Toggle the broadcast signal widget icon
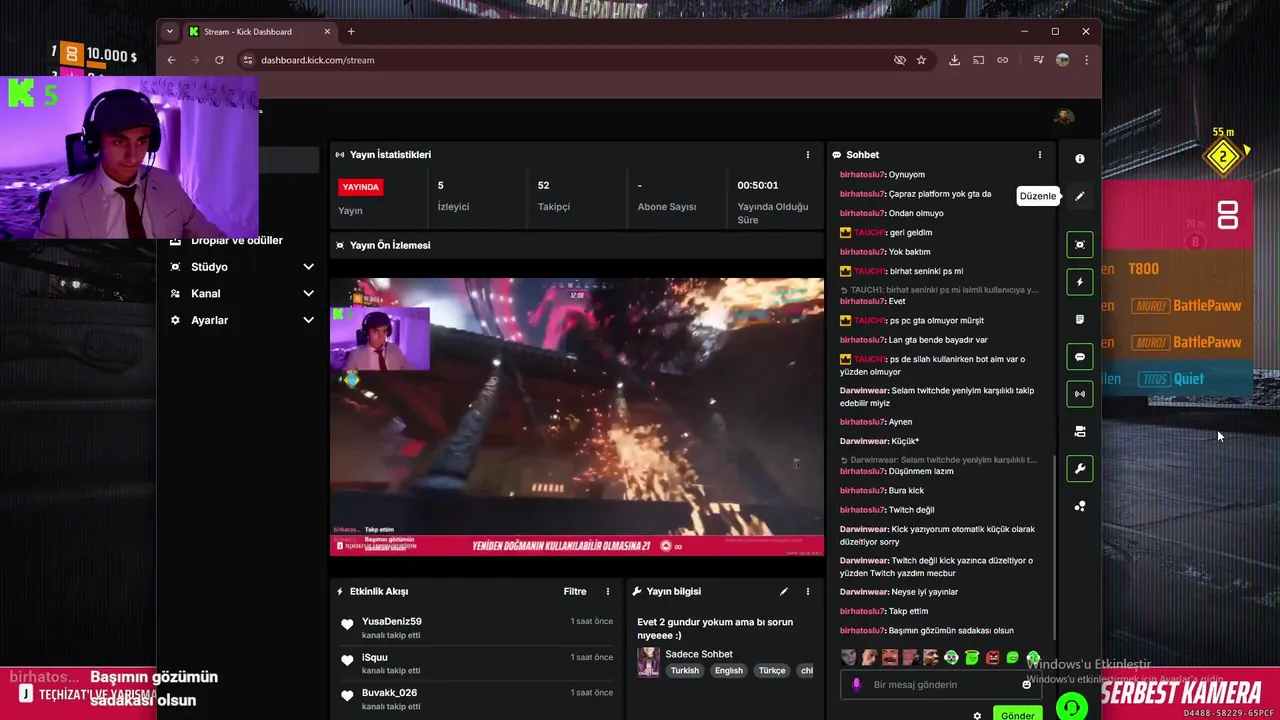 click(x=1079, y=394)
